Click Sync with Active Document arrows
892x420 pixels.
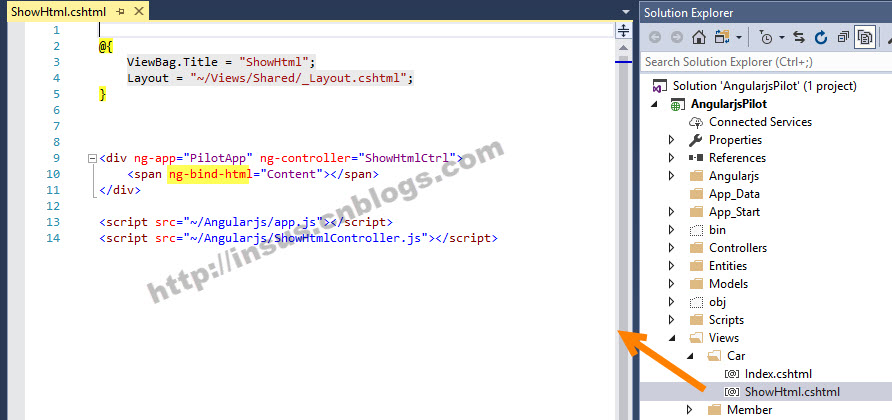pyautogui.click(x=799, y=38)
